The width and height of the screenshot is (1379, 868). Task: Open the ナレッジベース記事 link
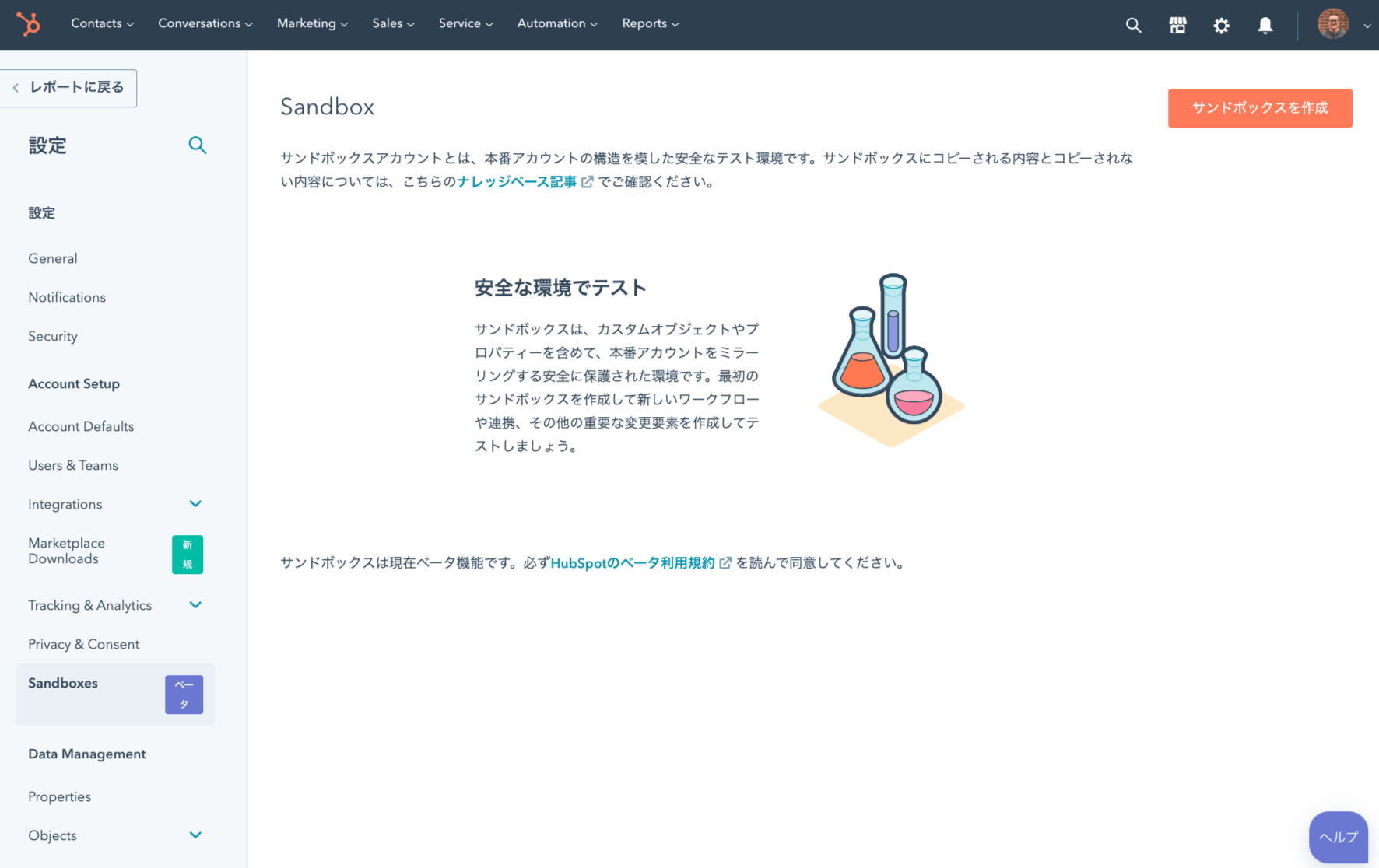(x=518, y=181)
